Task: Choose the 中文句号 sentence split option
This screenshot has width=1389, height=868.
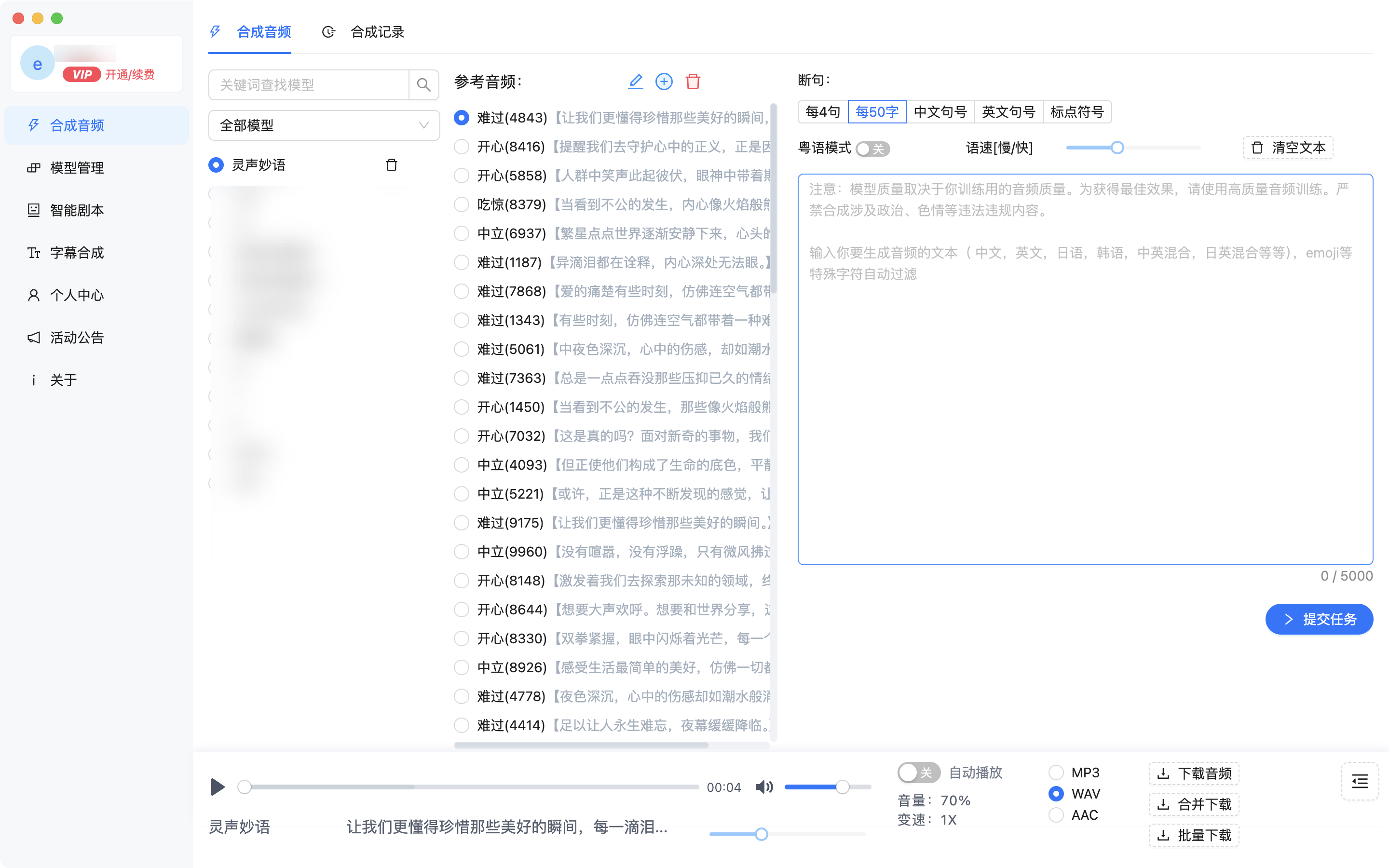Action: click(x=940, y=112)
